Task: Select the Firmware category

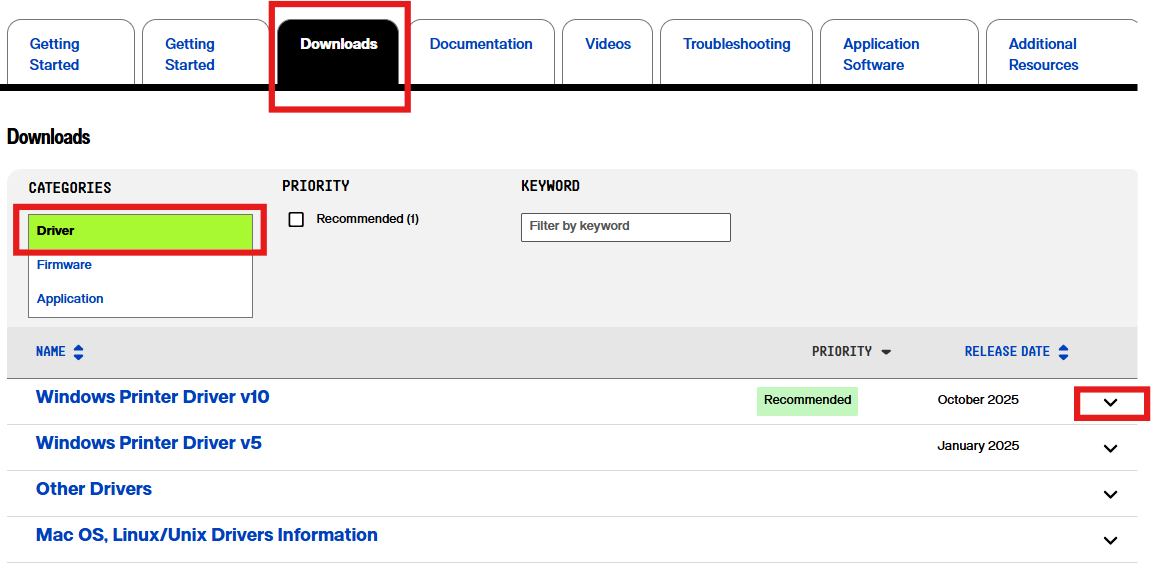Action: (x=64, y=265)
